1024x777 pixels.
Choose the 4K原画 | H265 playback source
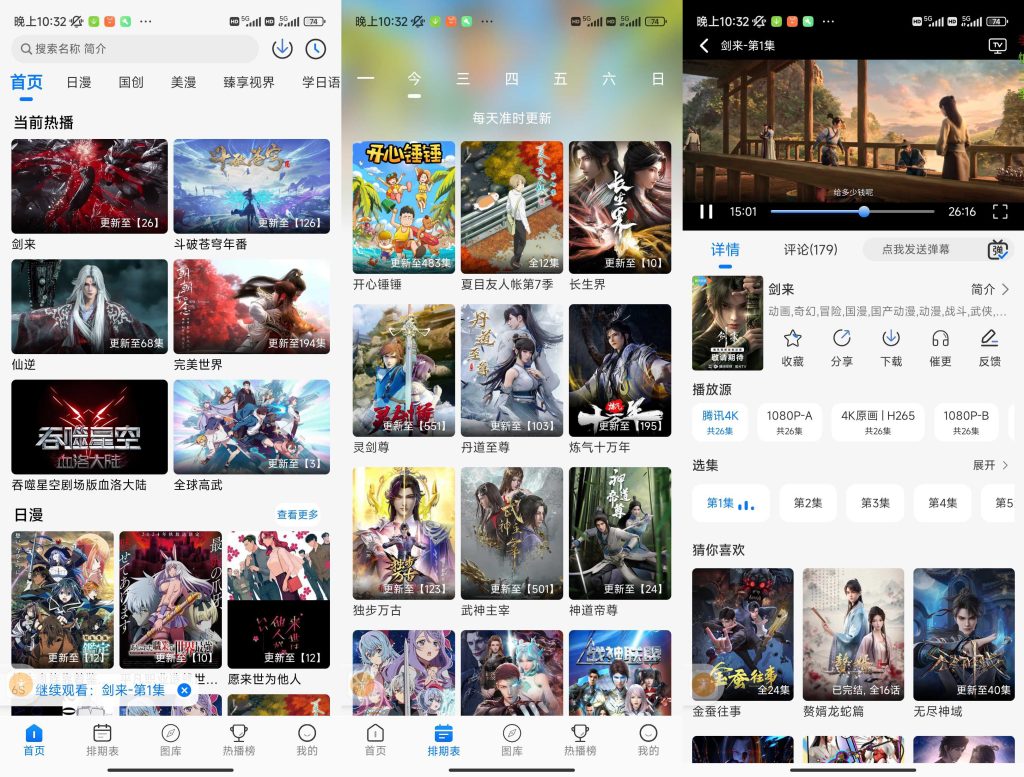click(878, 422)
